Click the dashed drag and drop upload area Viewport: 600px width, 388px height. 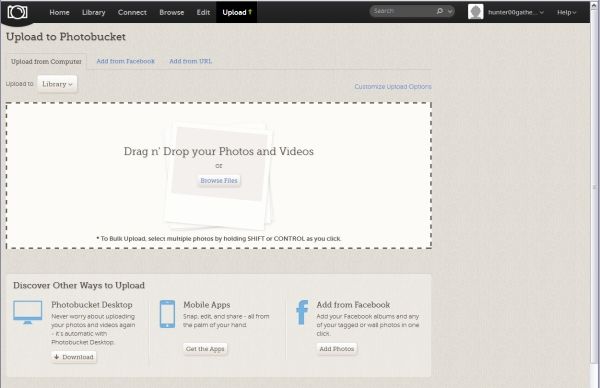(219, 176)
